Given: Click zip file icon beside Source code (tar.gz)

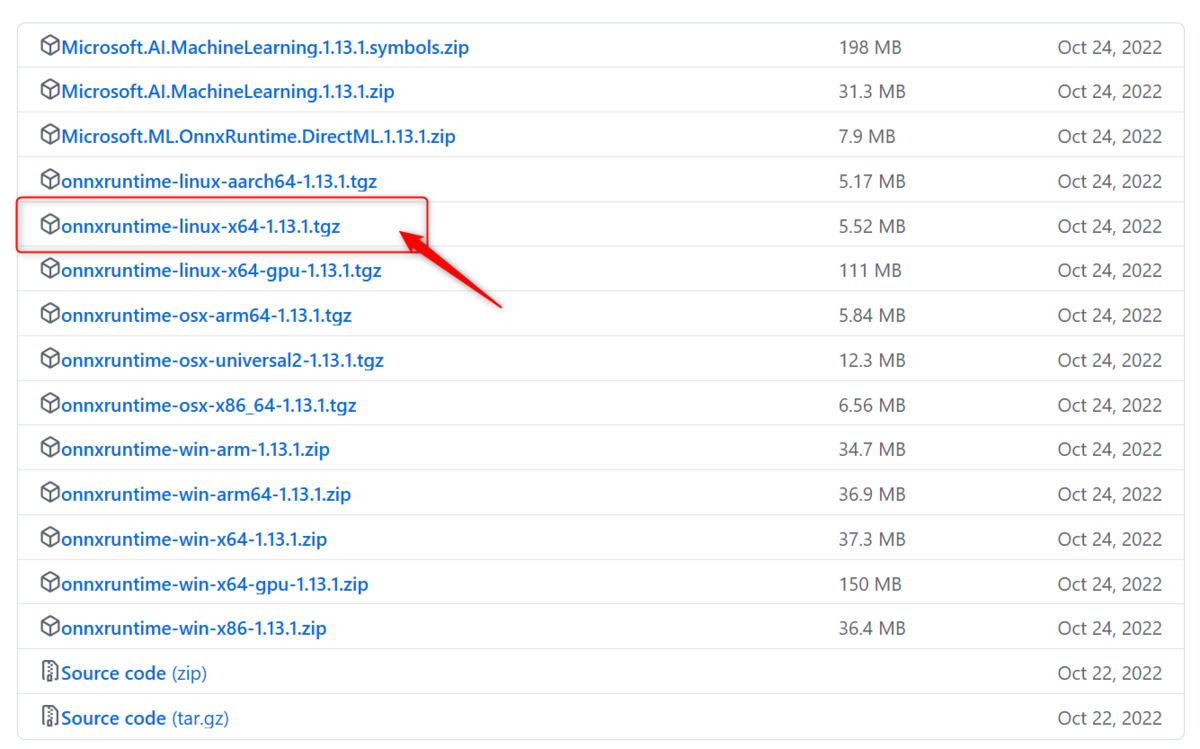Looking at the screenshot, I should click(x=50, y=717).
